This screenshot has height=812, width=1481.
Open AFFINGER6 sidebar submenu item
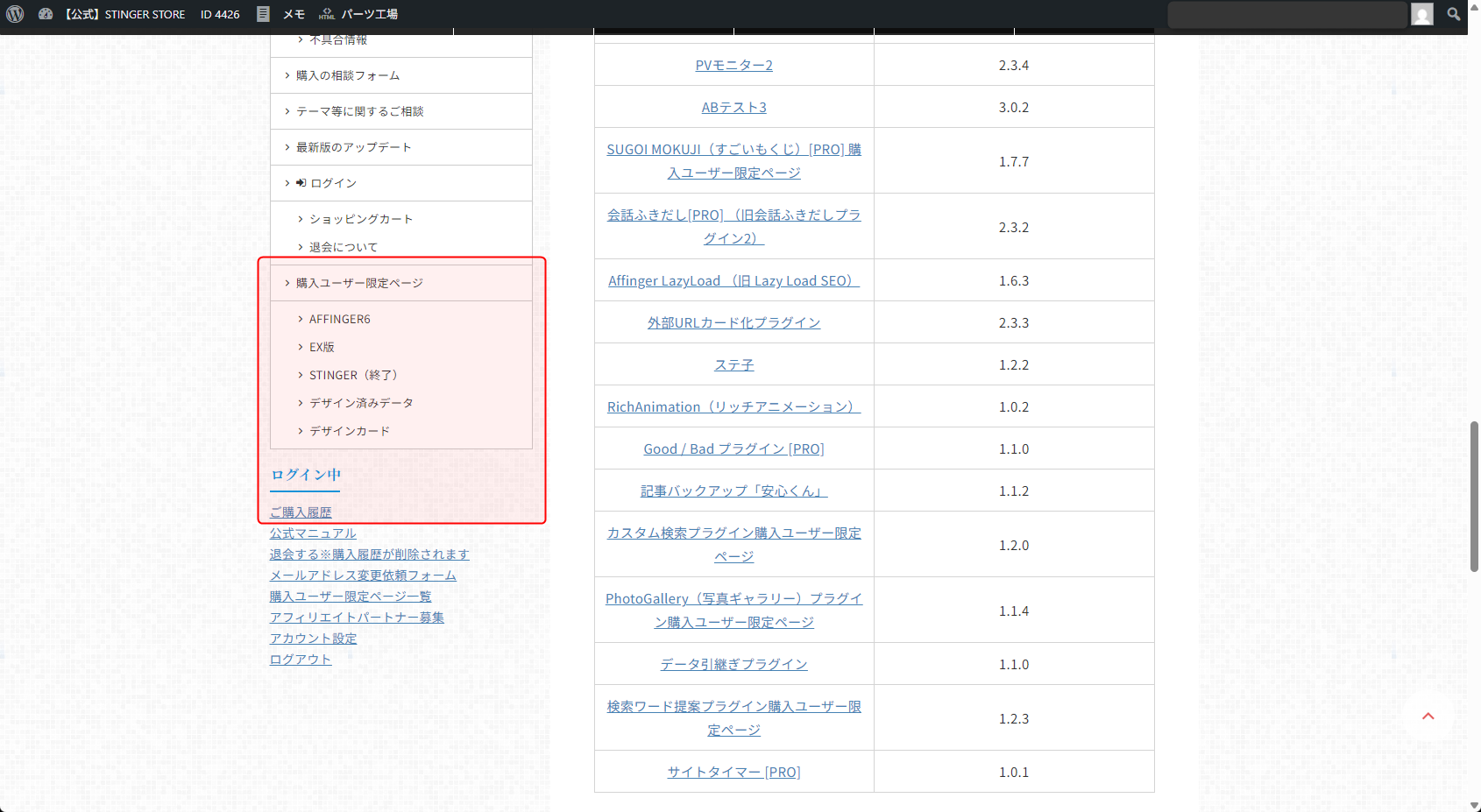tap(339, 319)
